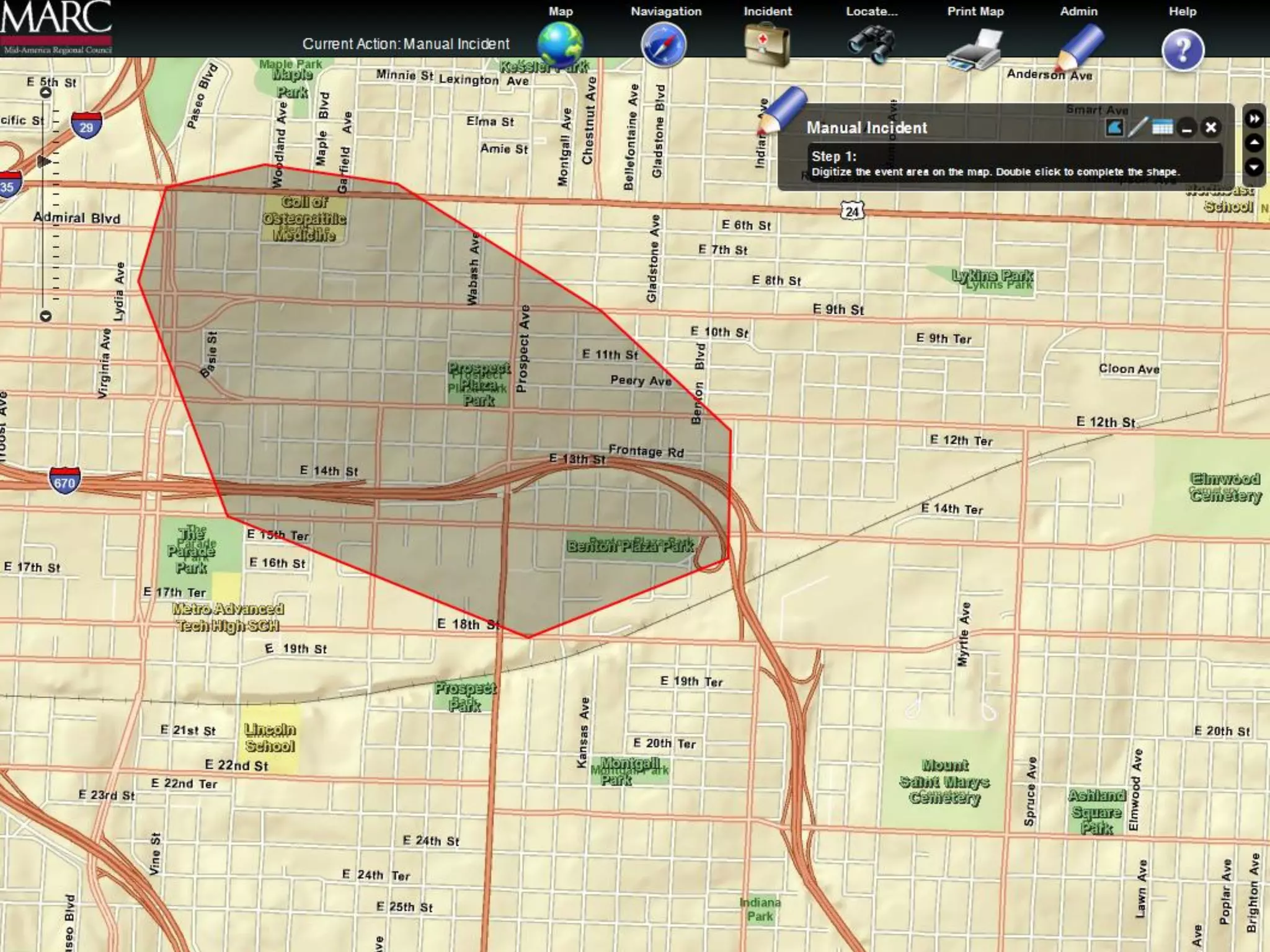Screen dimensions: 1270x952
Task: Open the Locate binoculars tool
Action: [871, 45]
